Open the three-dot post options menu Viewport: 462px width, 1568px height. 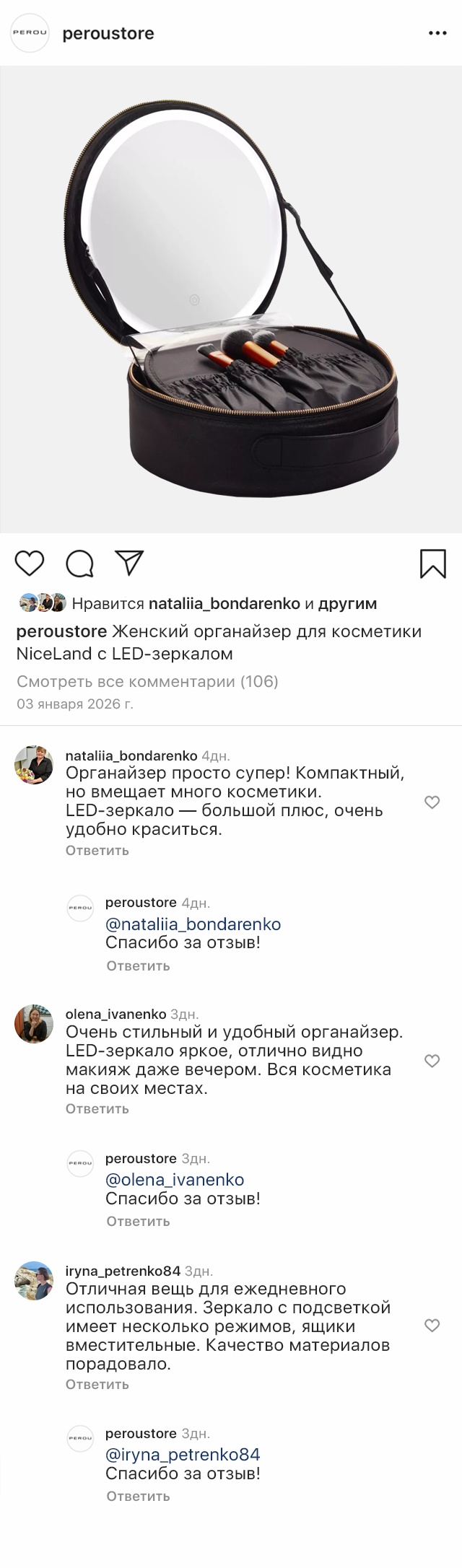[x=437, y=33]
